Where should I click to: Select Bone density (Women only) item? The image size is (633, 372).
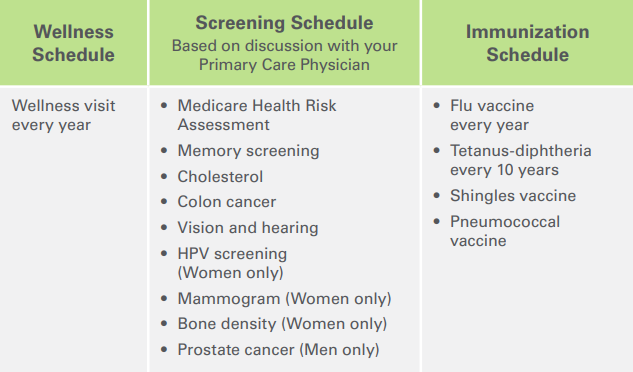[282, 324]
